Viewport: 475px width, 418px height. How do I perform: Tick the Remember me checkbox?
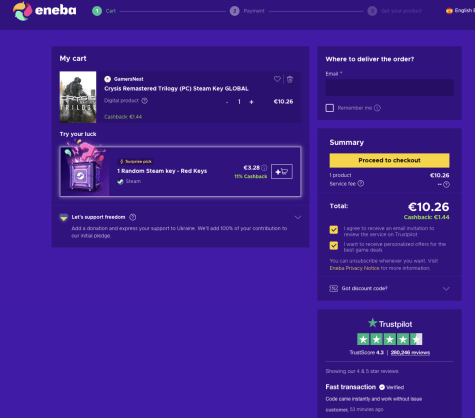pos(330,108)
